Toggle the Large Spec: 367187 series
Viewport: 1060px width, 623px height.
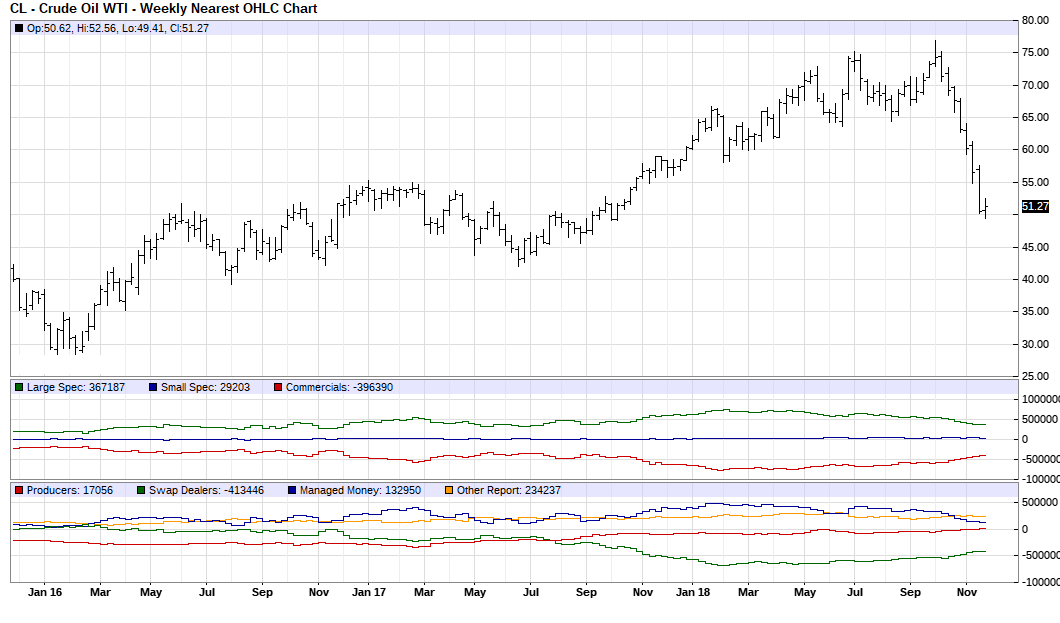(75, 387)
